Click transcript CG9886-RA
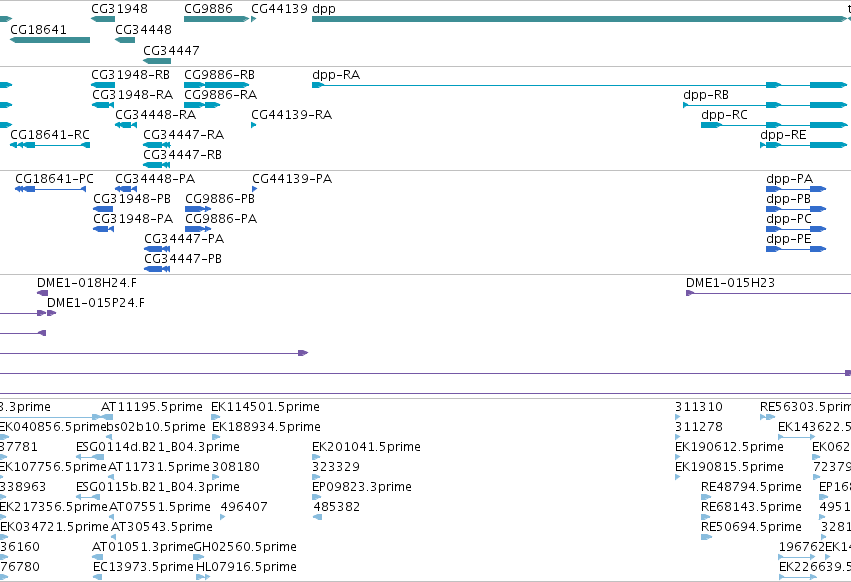Image resolution: width=851 pixels, height=582 pixels. tap(202, 105)
